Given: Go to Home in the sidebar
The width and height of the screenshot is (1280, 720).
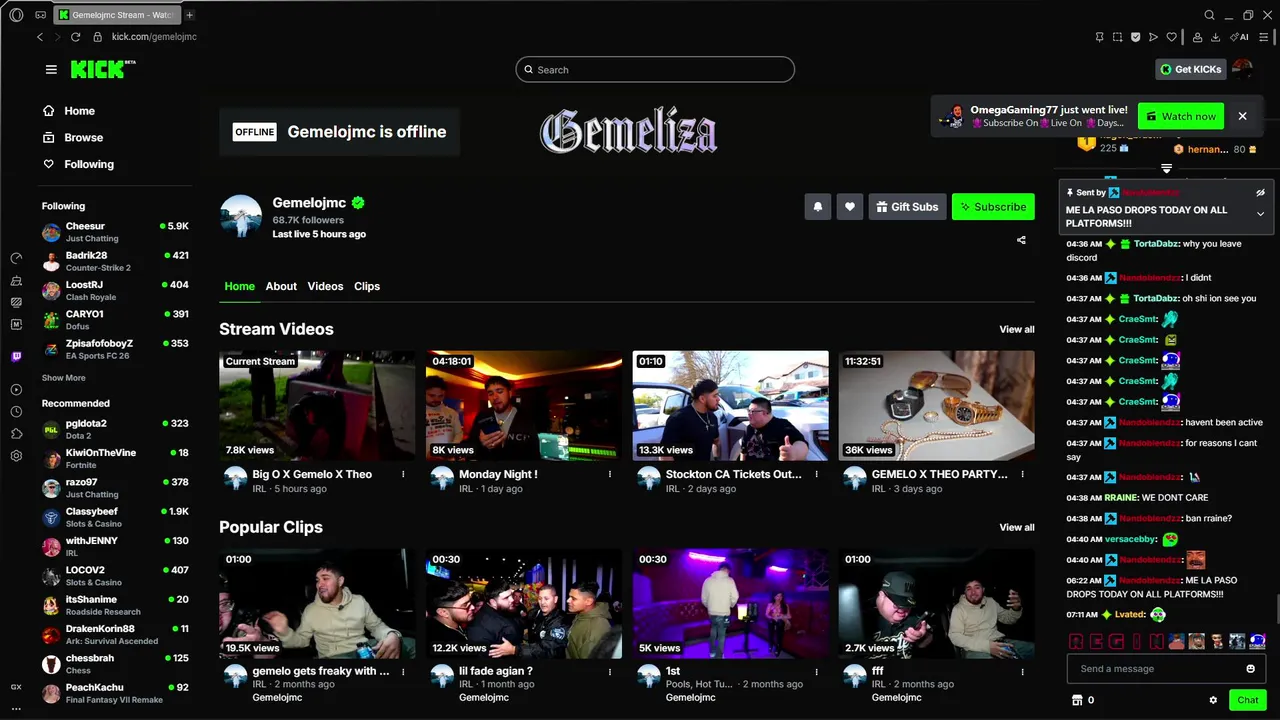Looking at the screenshot, I should tap(69, 111).
